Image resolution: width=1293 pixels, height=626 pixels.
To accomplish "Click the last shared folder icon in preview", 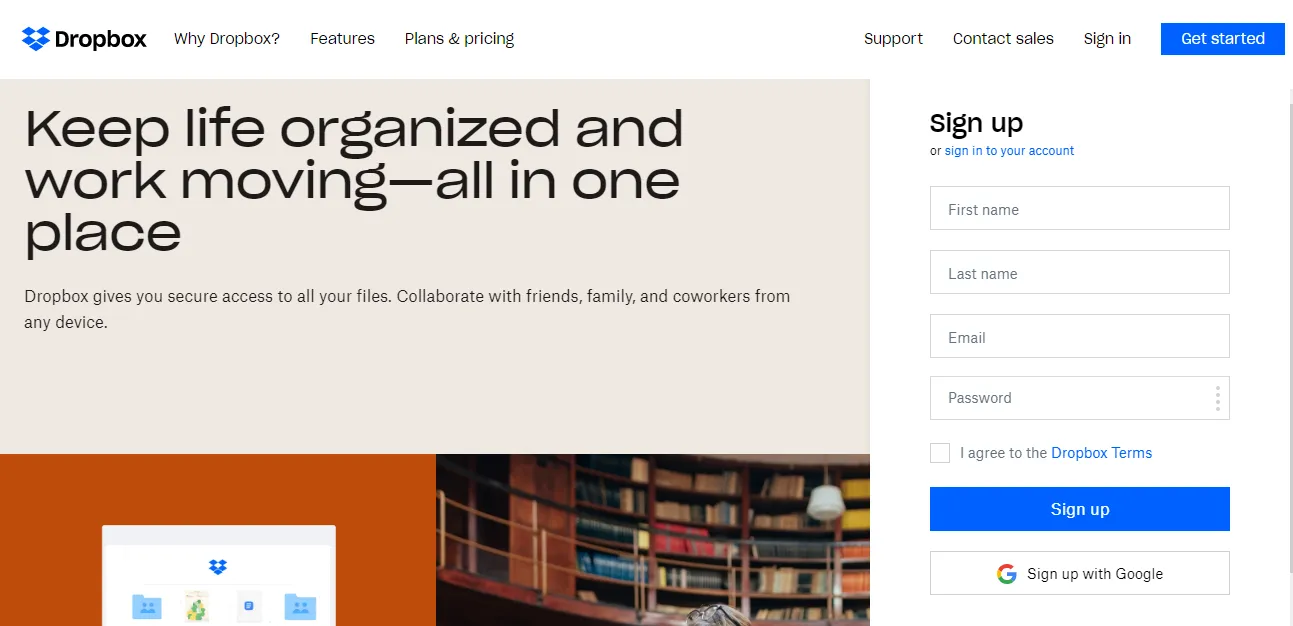I will [x=300, y=606].
